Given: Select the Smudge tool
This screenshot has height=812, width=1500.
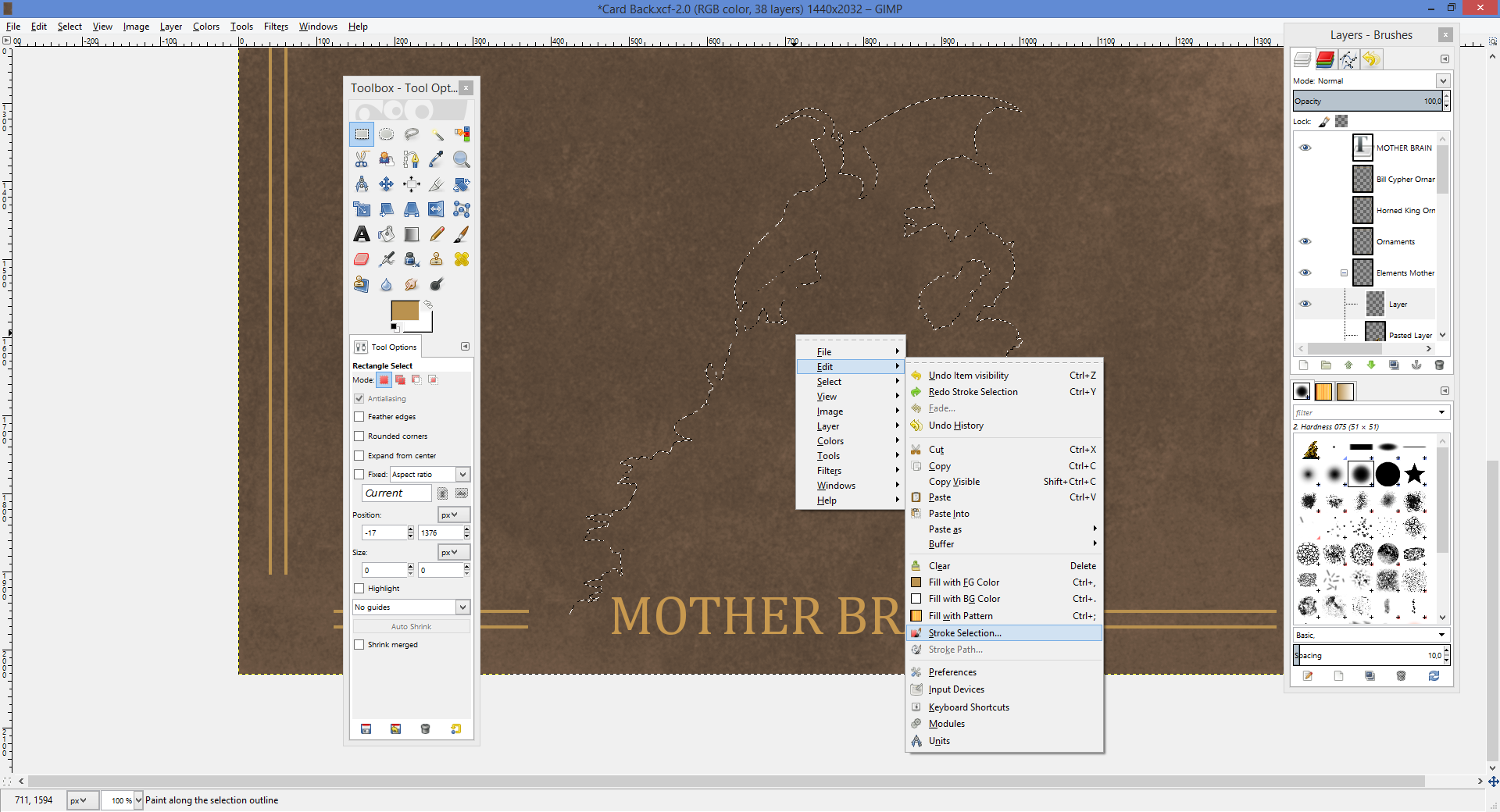Looking at the screenshot, I should pyautogui.click(x=412, y=284).
